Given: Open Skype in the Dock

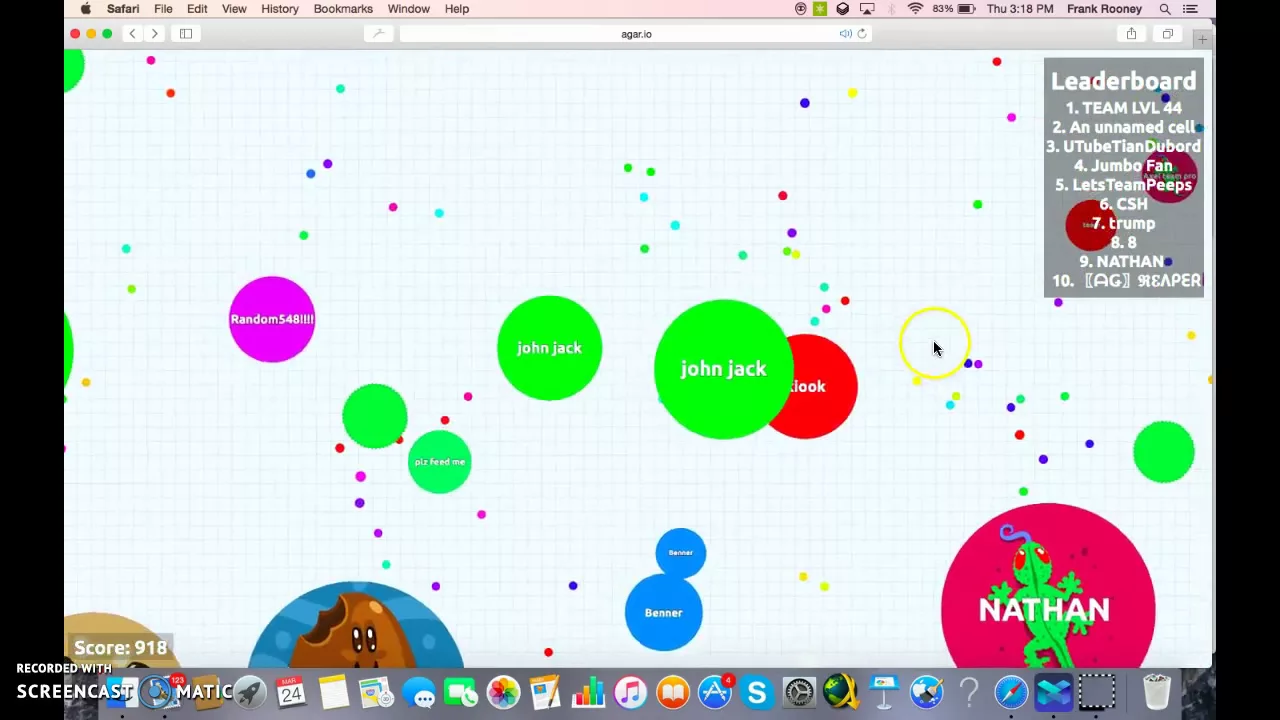Looking at the screenshot, I should pyautogui.click(x=757, y=692).
